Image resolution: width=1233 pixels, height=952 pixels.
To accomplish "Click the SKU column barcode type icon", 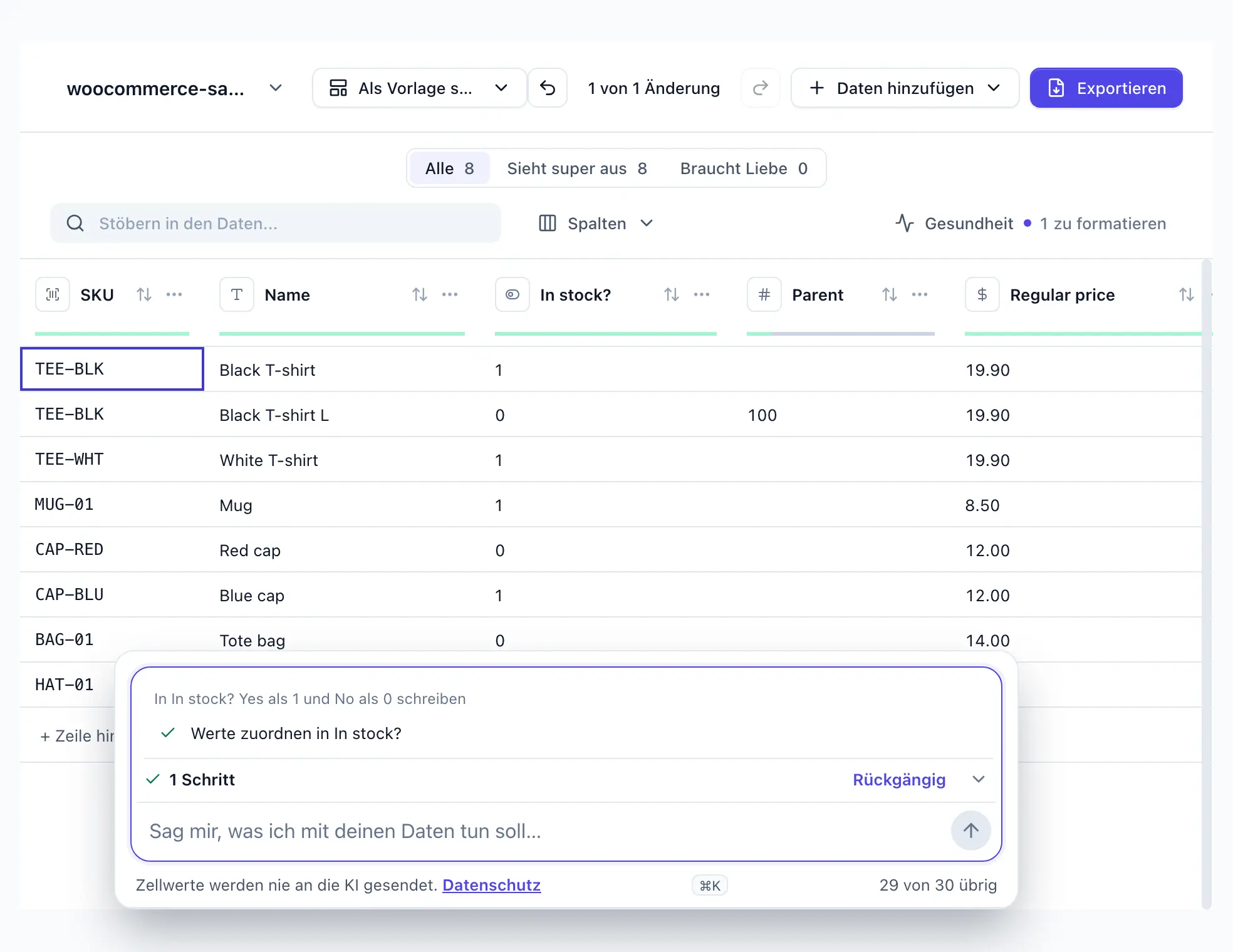I will click(x=53, y=294).
